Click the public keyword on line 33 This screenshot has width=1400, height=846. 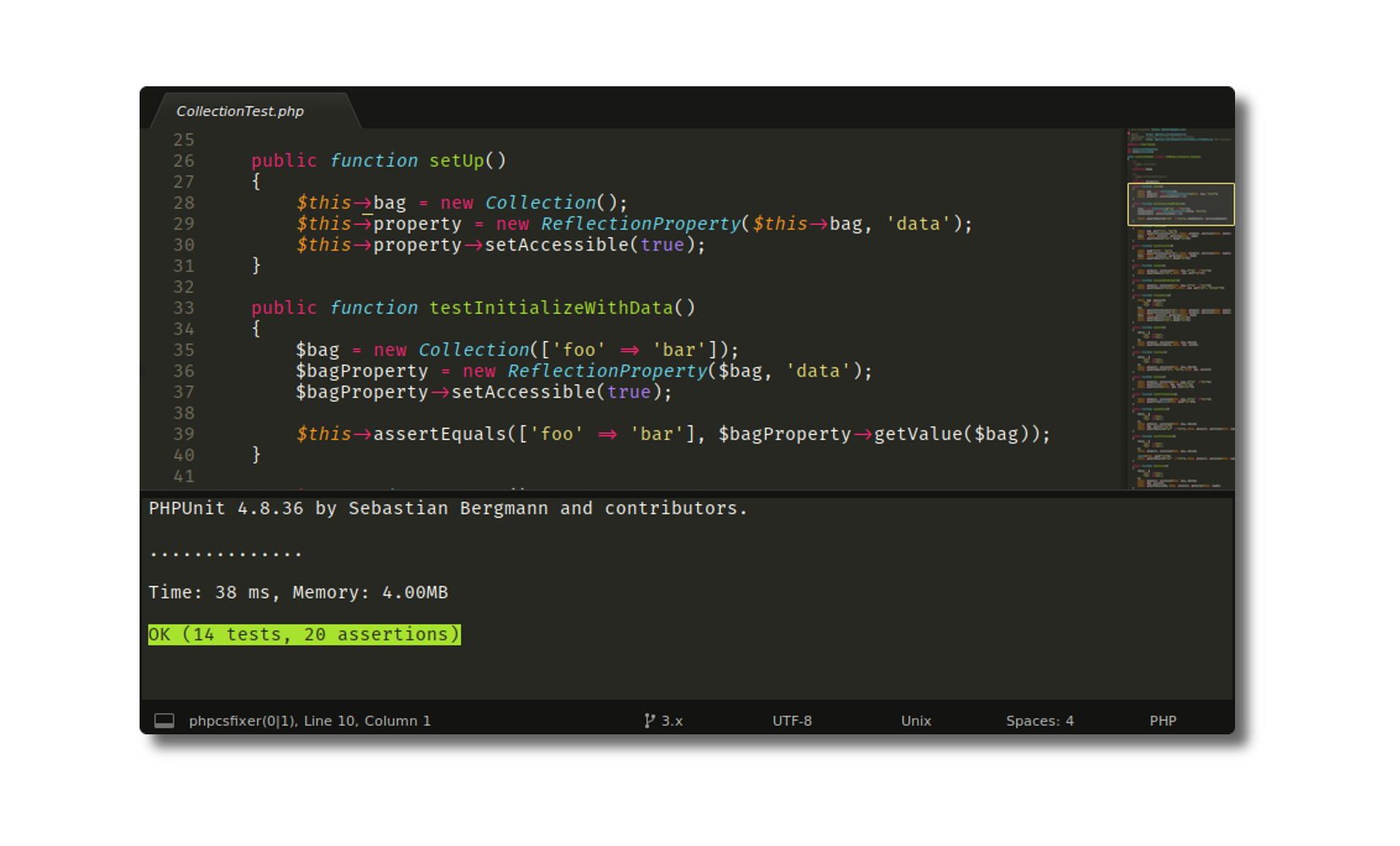[x=284, y=308]
